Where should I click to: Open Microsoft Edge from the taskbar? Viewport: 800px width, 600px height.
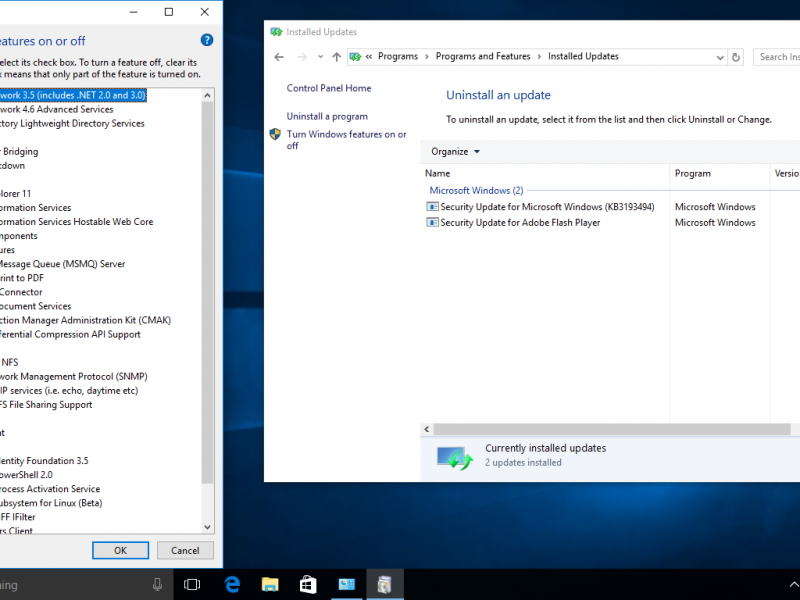point(232,584)
